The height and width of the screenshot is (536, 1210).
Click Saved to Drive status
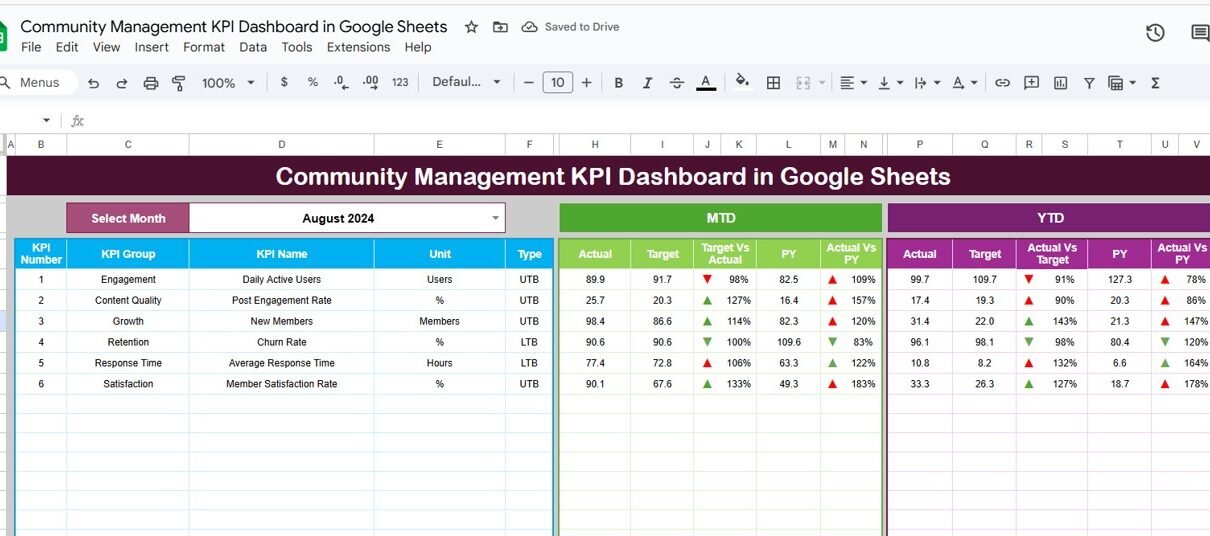click(x=571, y=27)
